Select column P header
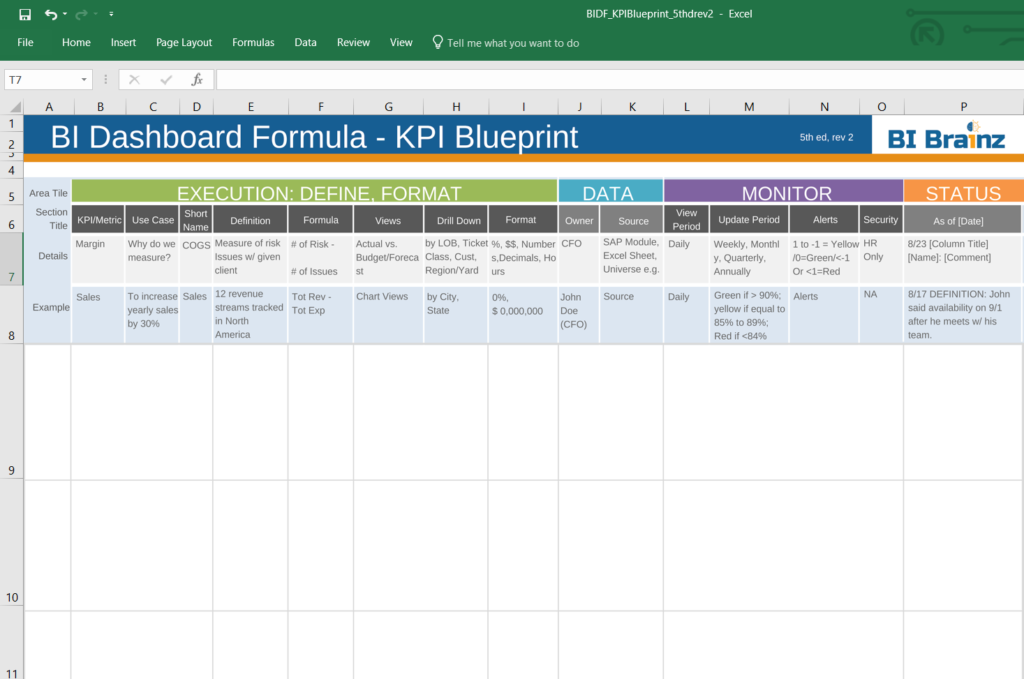1024x679 pixels. tap(963, 106)
